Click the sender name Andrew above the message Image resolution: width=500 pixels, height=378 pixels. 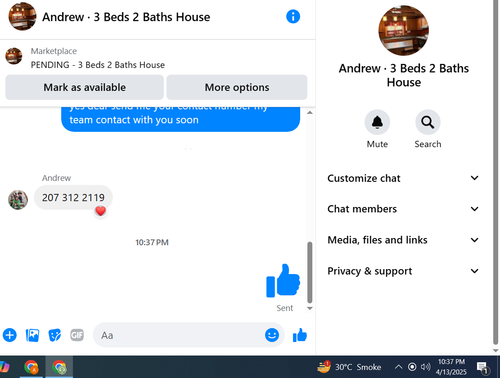click(56, 178)
